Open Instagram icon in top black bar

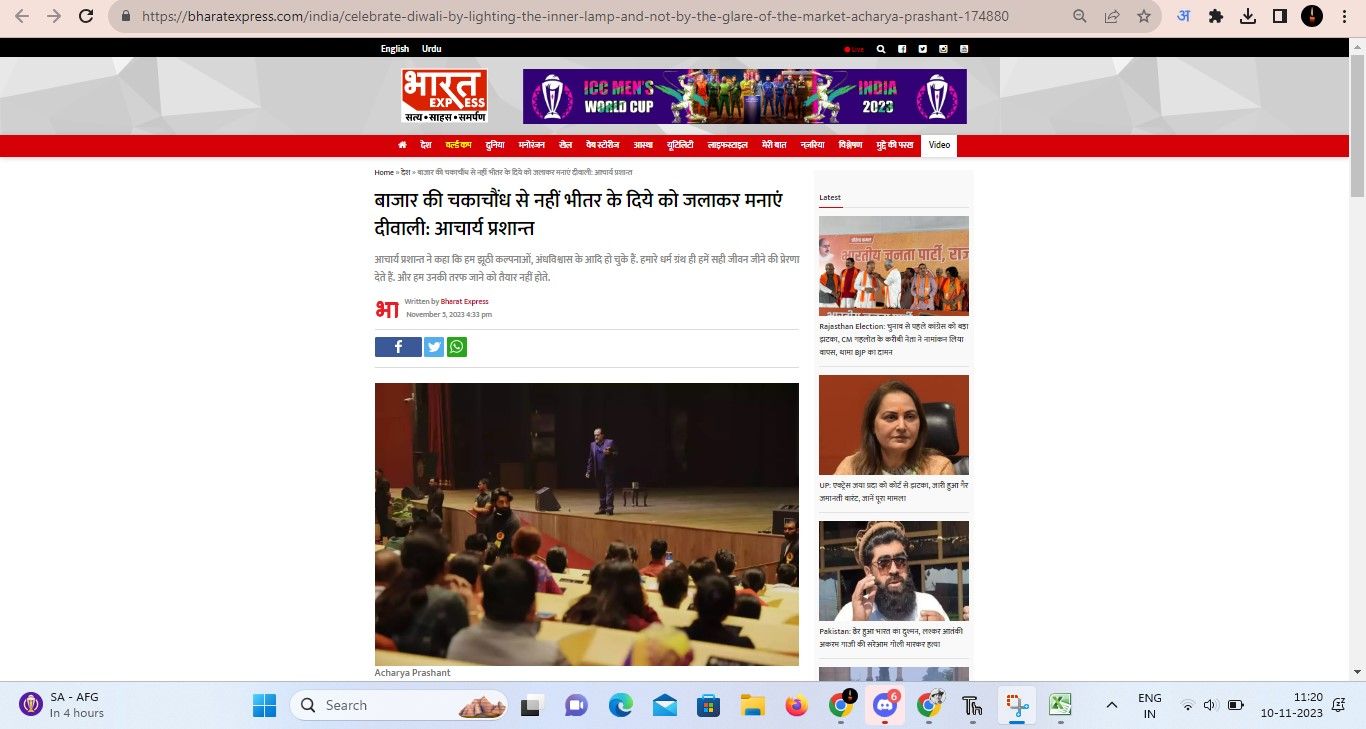(x=943, y=49)
